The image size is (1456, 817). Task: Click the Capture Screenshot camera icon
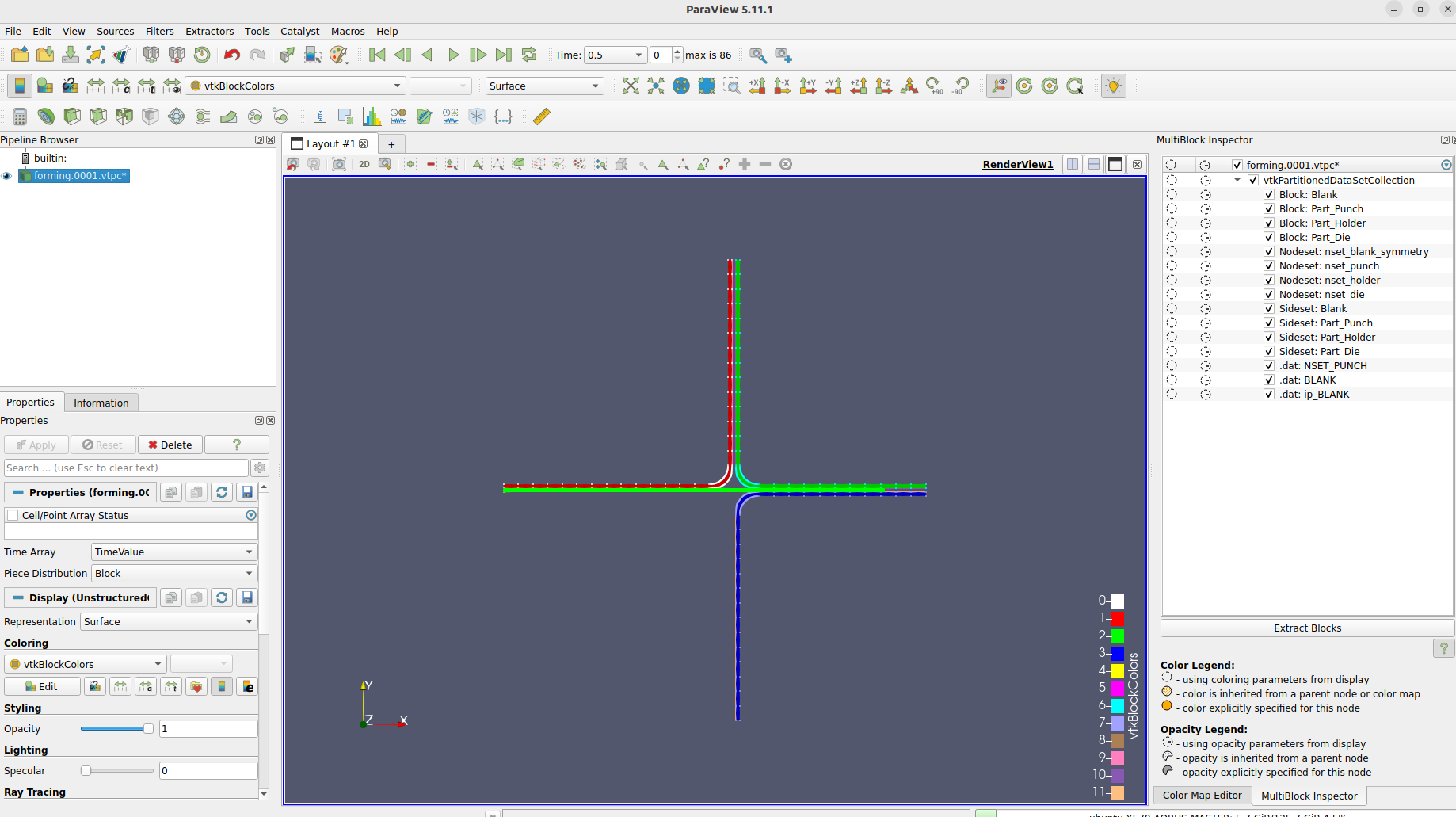(339, 164)
